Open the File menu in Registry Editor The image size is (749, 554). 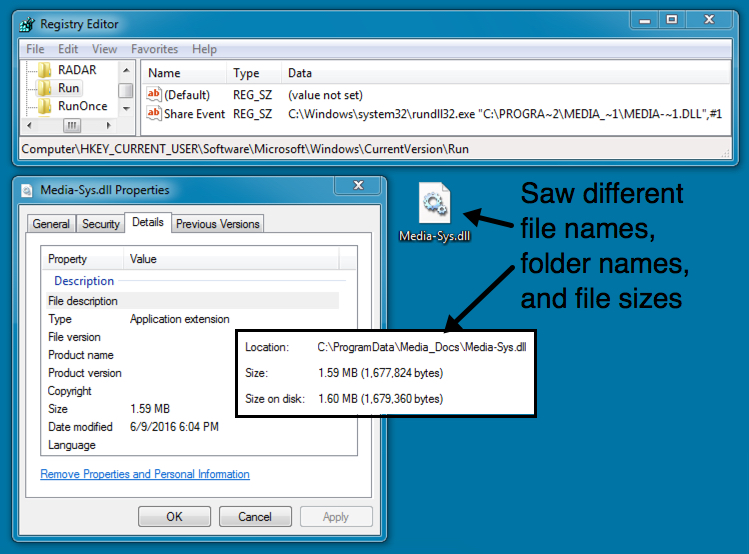coord(35,49)
